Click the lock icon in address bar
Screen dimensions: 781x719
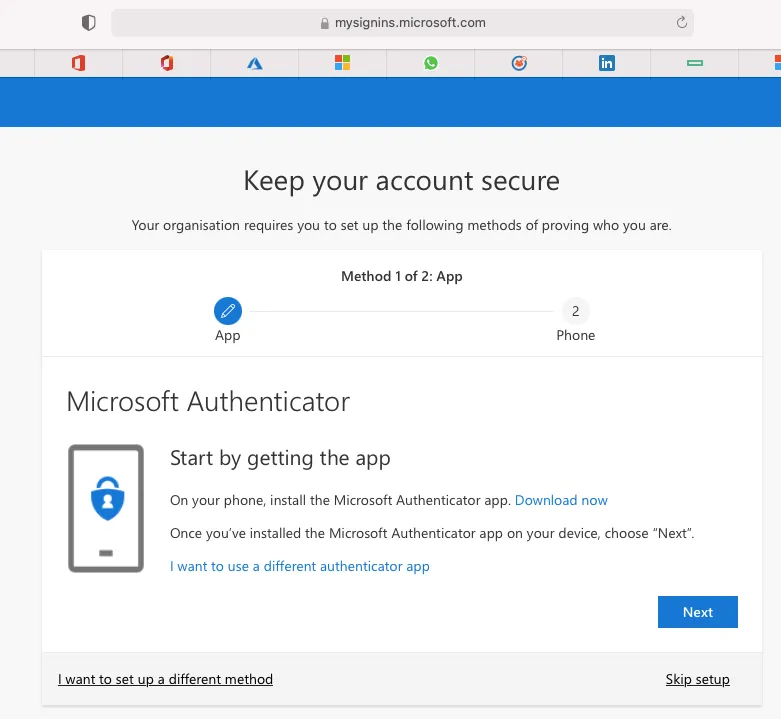coord(325,23)
